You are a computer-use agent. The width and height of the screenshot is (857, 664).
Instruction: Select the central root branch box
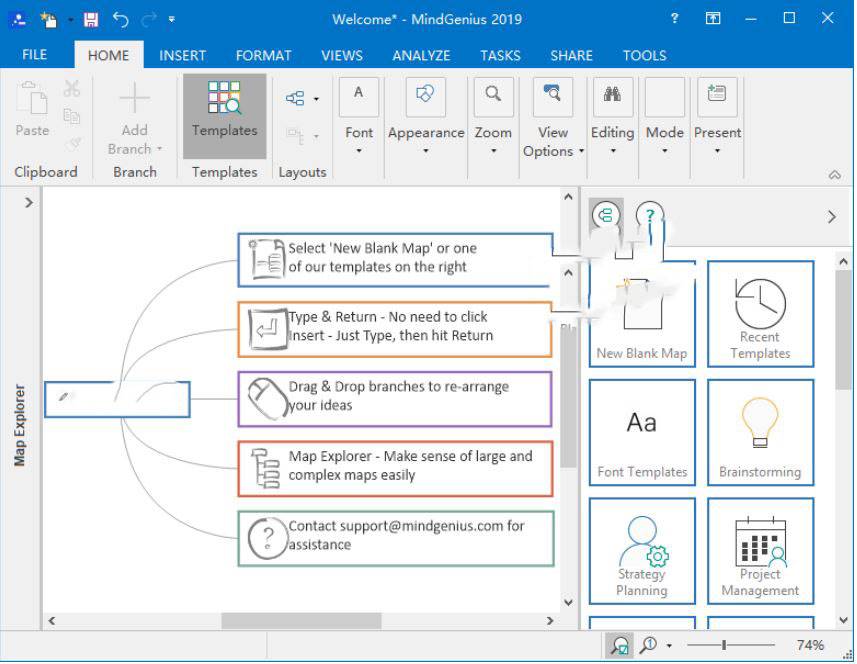[117, 399]
